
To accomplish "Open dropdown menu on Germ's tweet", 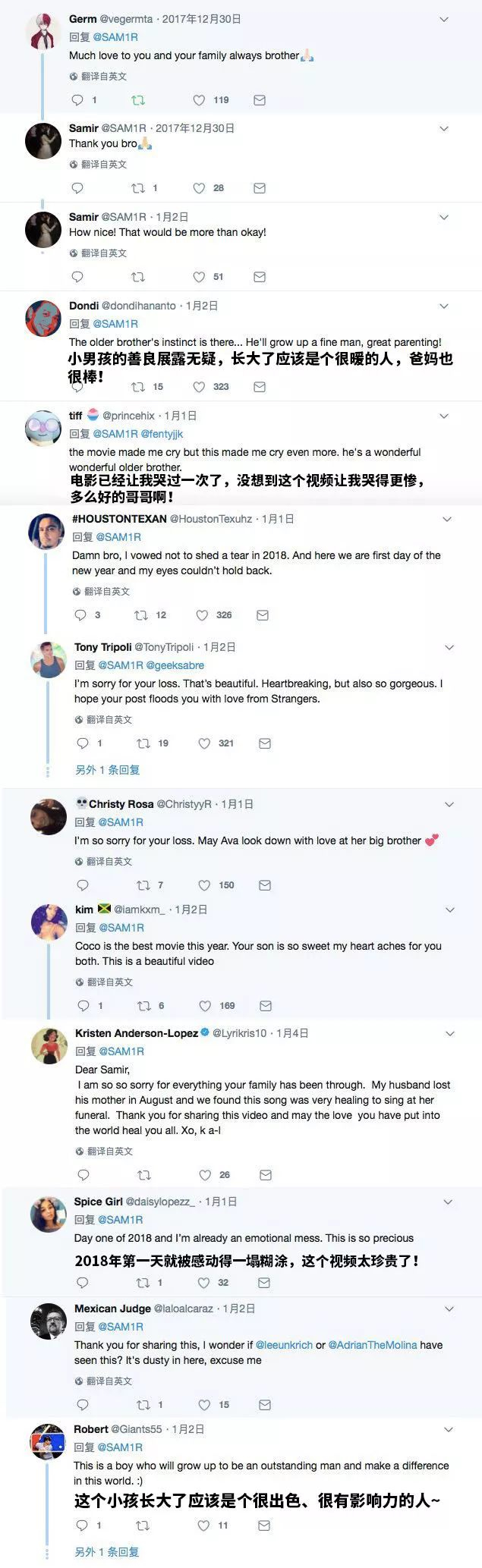I will (445, 19).
